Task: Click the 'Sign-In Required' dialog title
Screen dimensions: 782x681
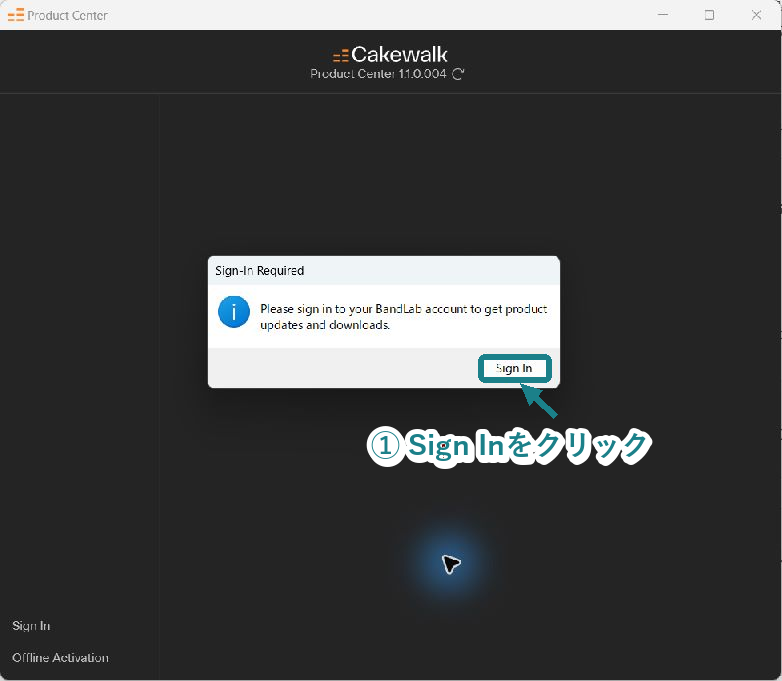Action: point(259,271)
